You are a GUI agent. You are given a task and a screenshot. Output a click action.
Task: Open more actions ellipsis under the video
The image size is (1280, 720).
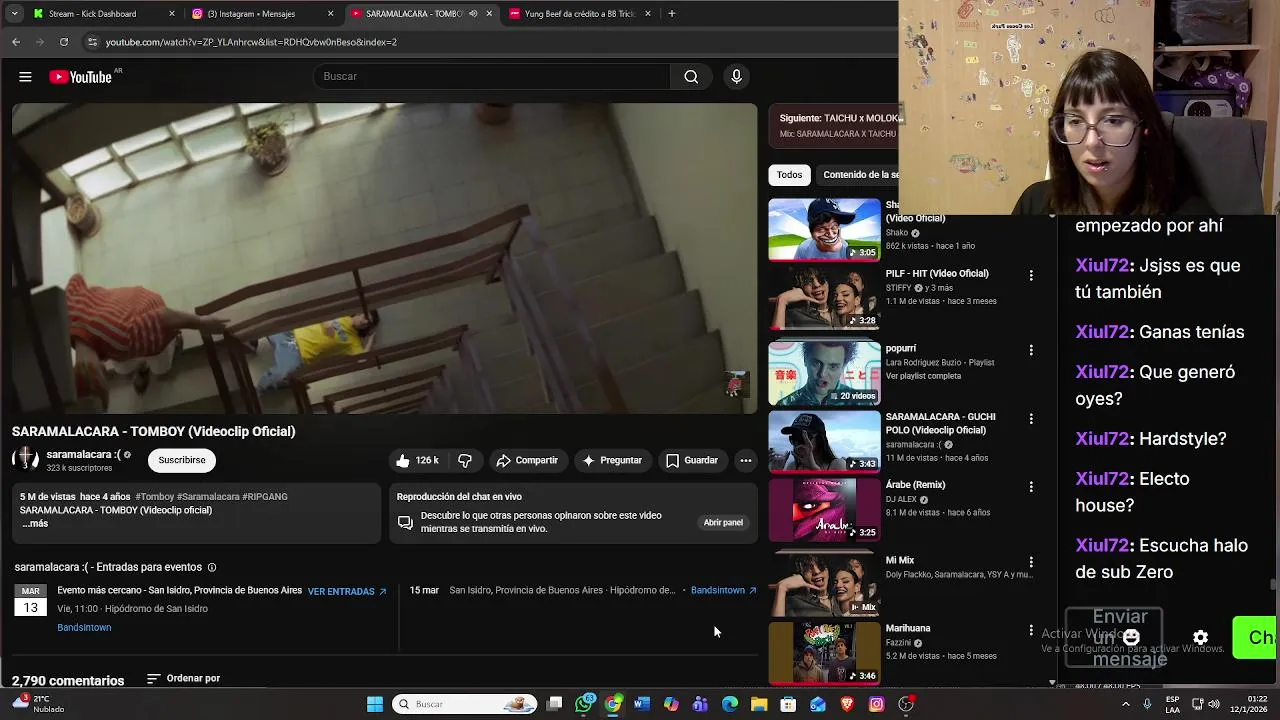click(745, 460)
